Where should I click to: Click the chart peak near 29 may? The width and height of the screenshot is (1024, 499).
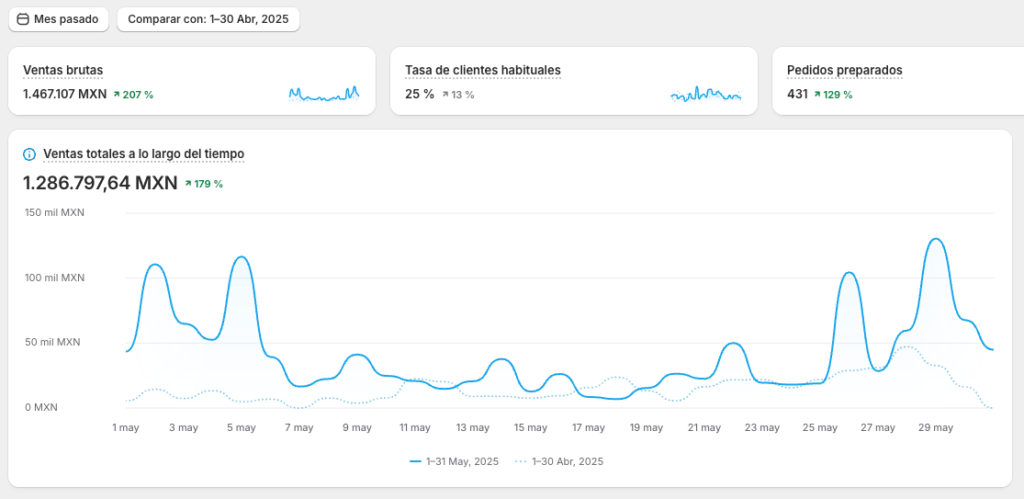click(x=935, y=240)
